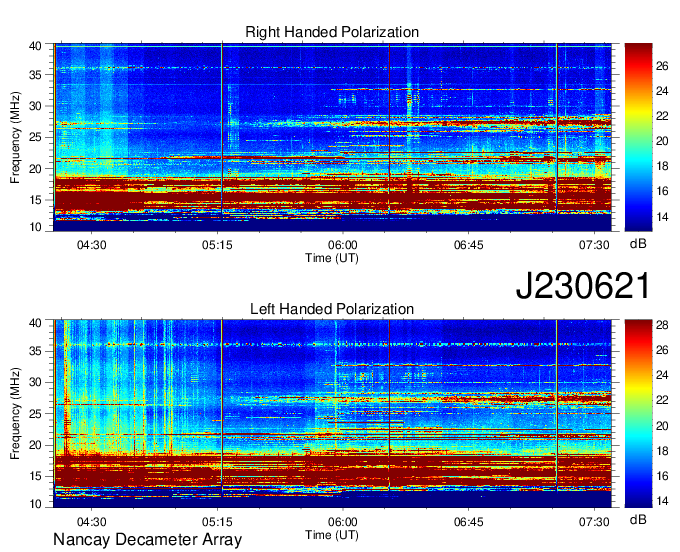
Task: Click the left-handed spectrogram plot area
Action: click(x=333, y=414)
